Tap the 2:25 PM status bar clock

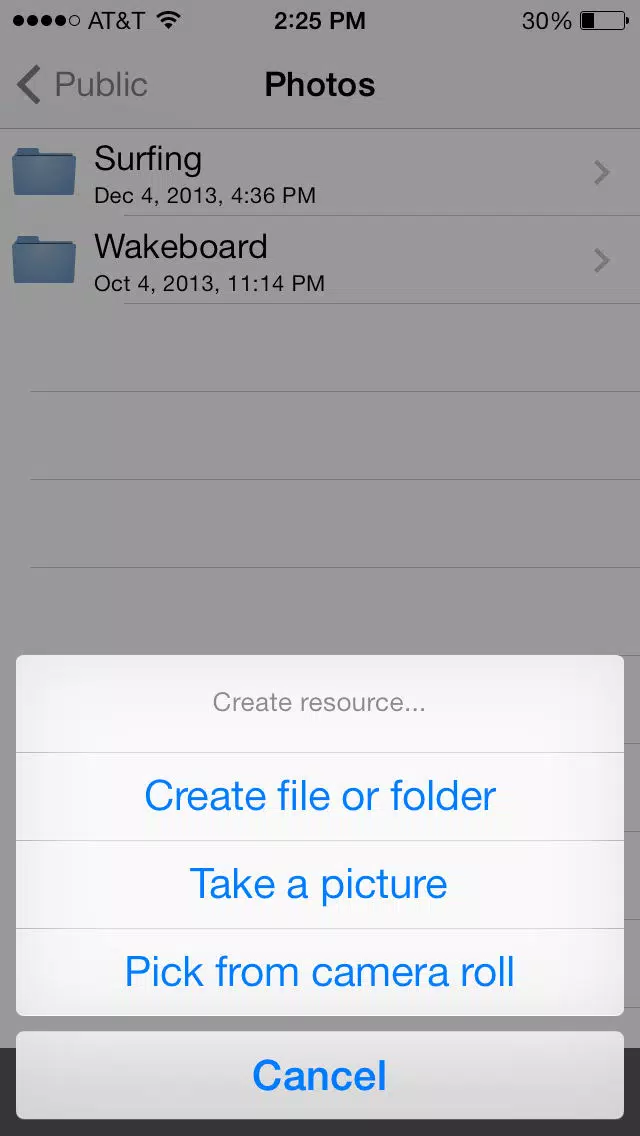pos(320,20)
